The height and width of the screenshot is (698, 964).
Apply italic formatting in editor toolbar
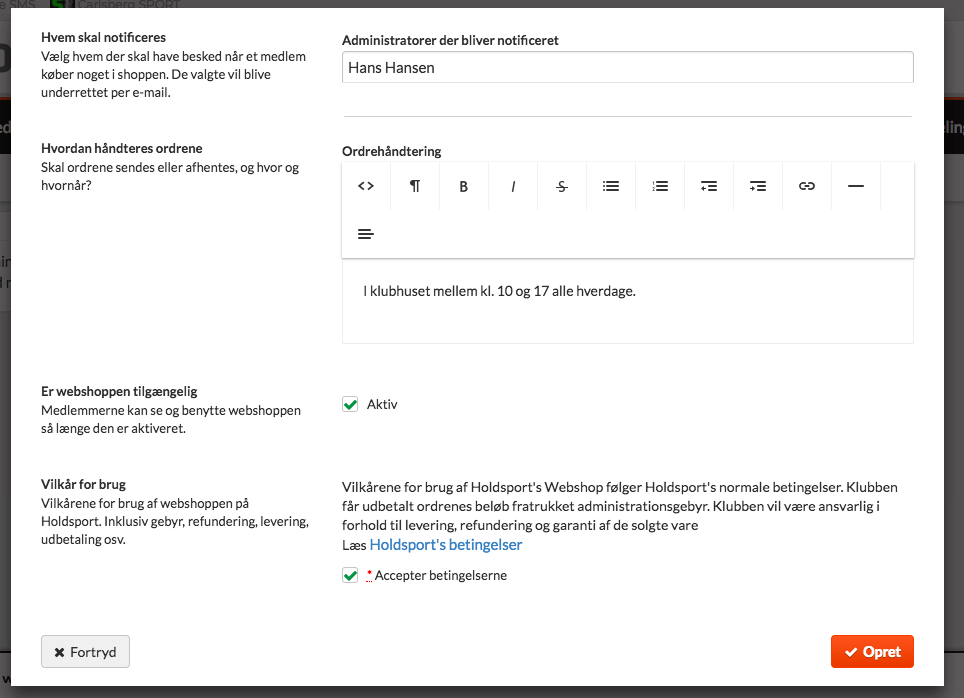tap(513, 186)
